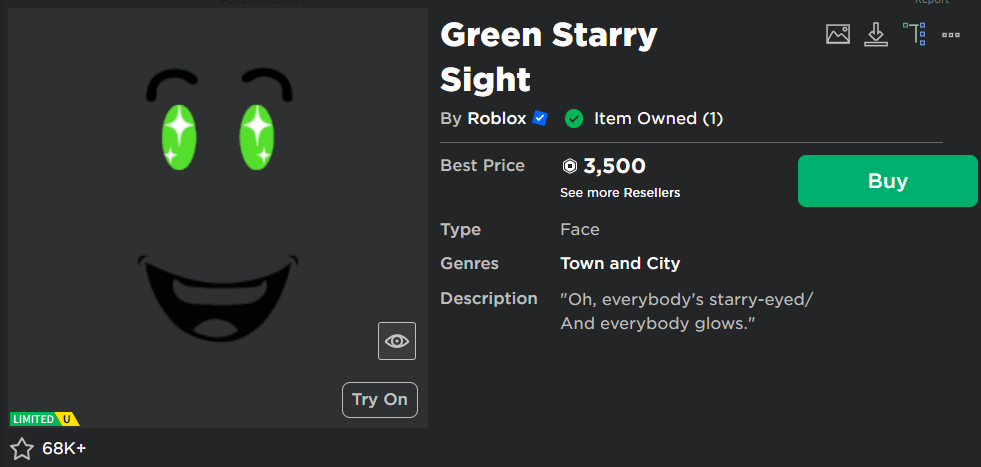The image size is (981, 467).
Task: Open the tree hierarchy icon
Action: click(x=914, y=34)
